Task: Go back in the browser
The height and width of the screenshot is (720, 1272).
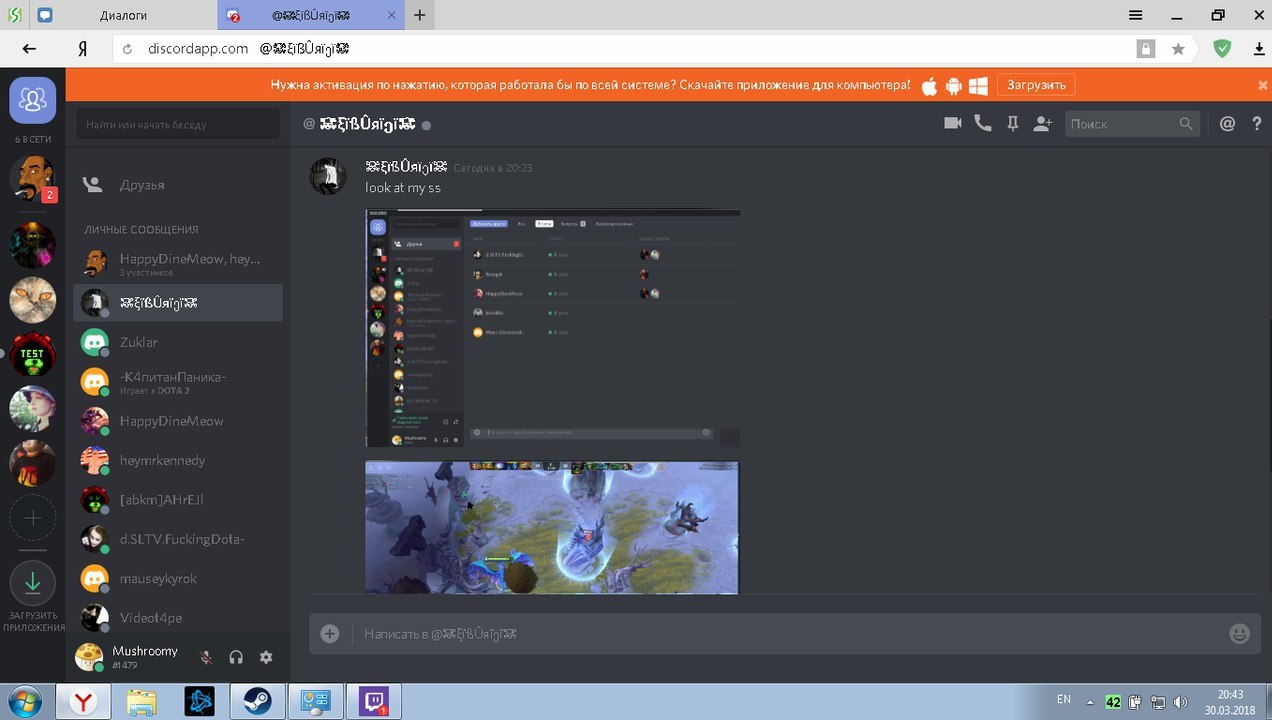Action: pos(29,48)
